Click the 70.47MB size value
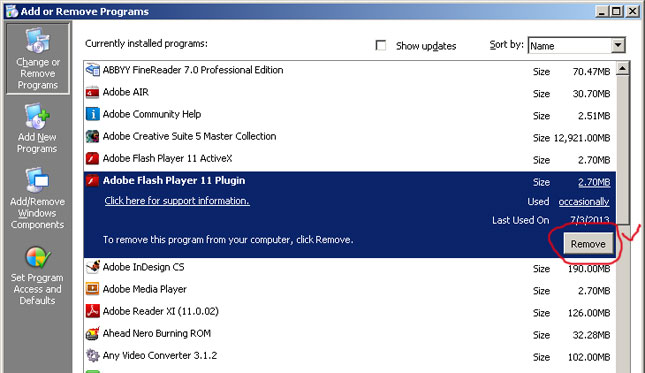Screen dimensions: 645x373 point(592,72)
